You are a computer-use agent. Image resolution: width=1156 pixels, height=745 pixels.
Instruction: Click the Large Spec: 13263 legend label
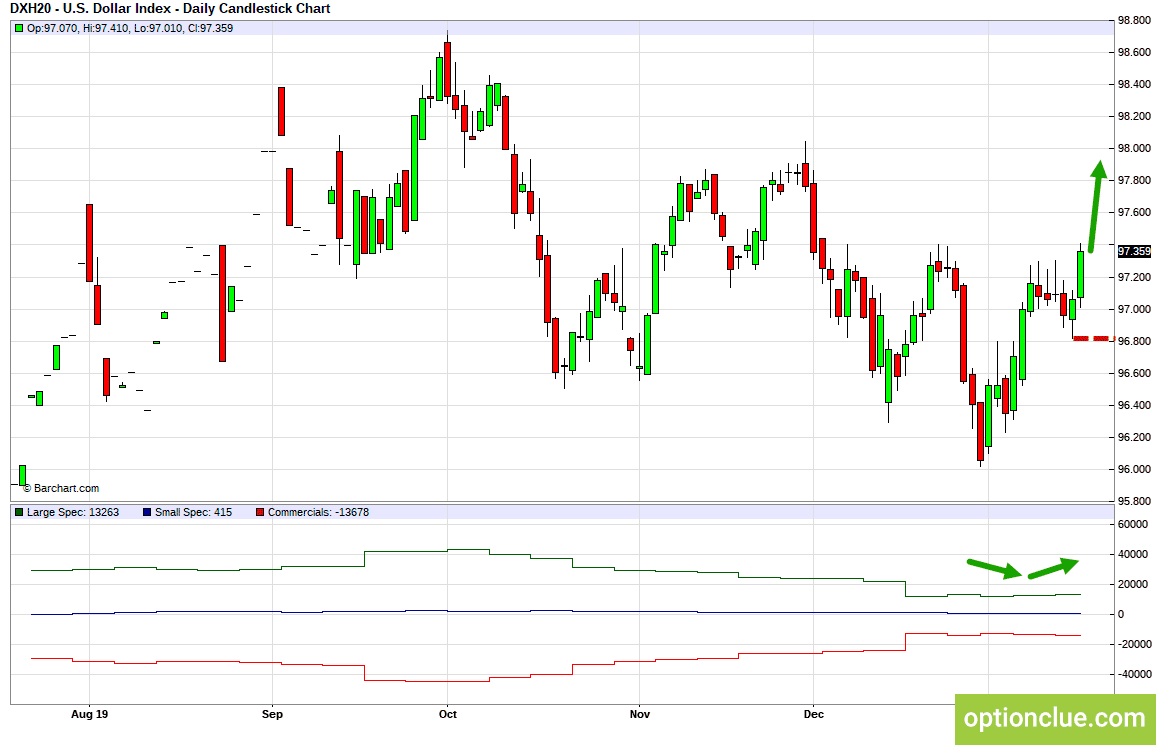(x=73, y=512)
